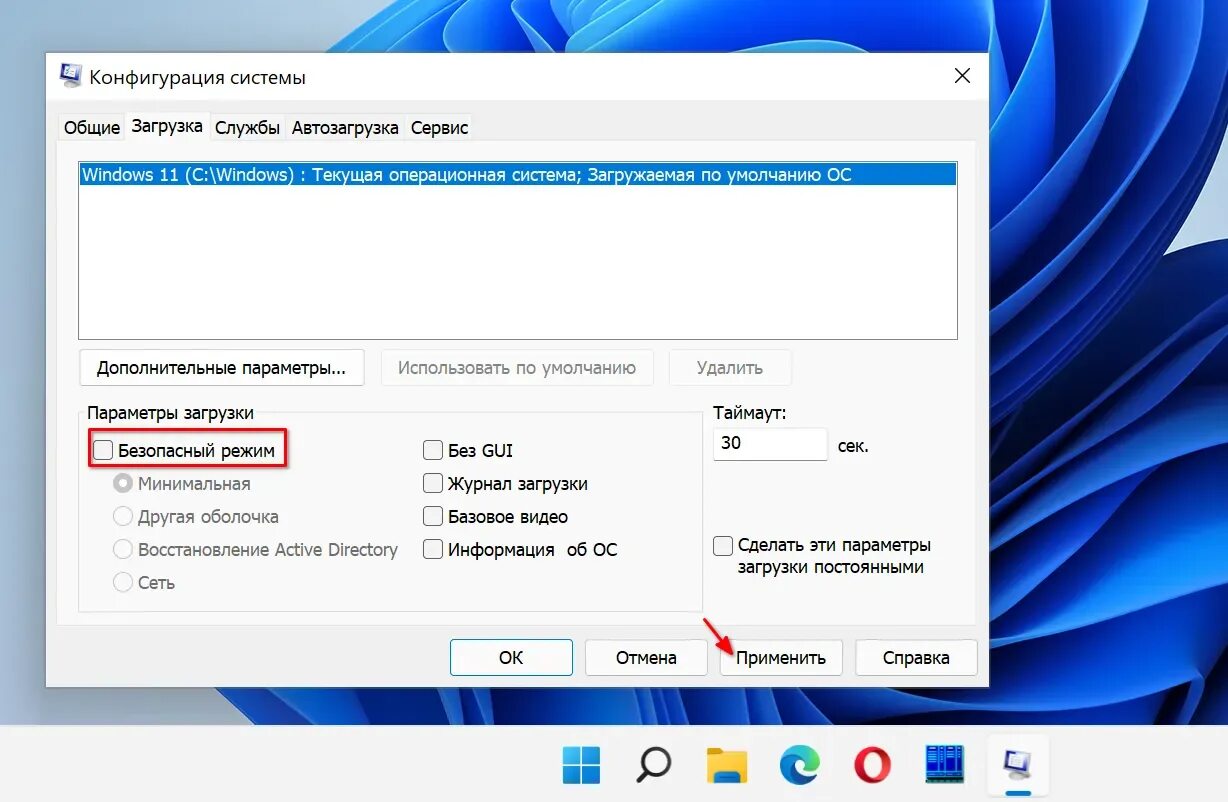The height and width of the screenshot is (802, 1228).
Task: Apply changes with Применить button
Action: tap(781, 658)
